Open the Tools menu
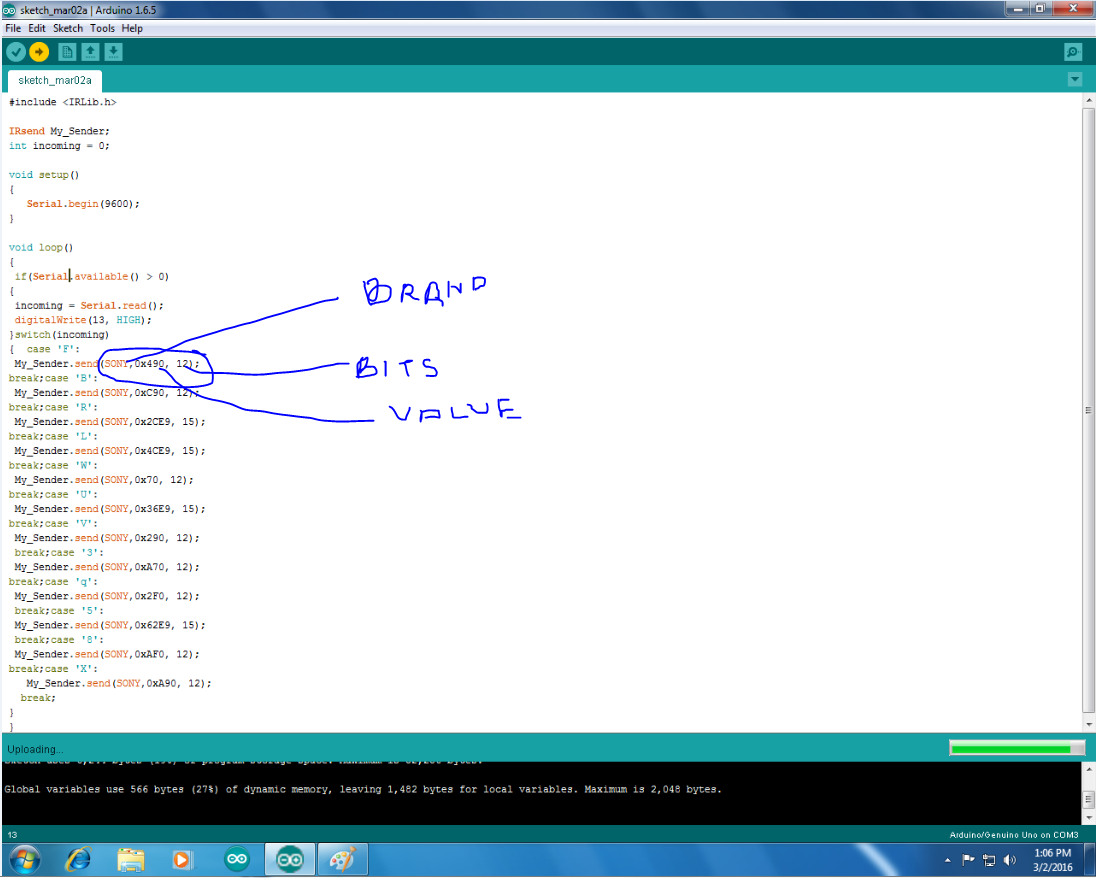1096x878 pixels. [102, 29]
